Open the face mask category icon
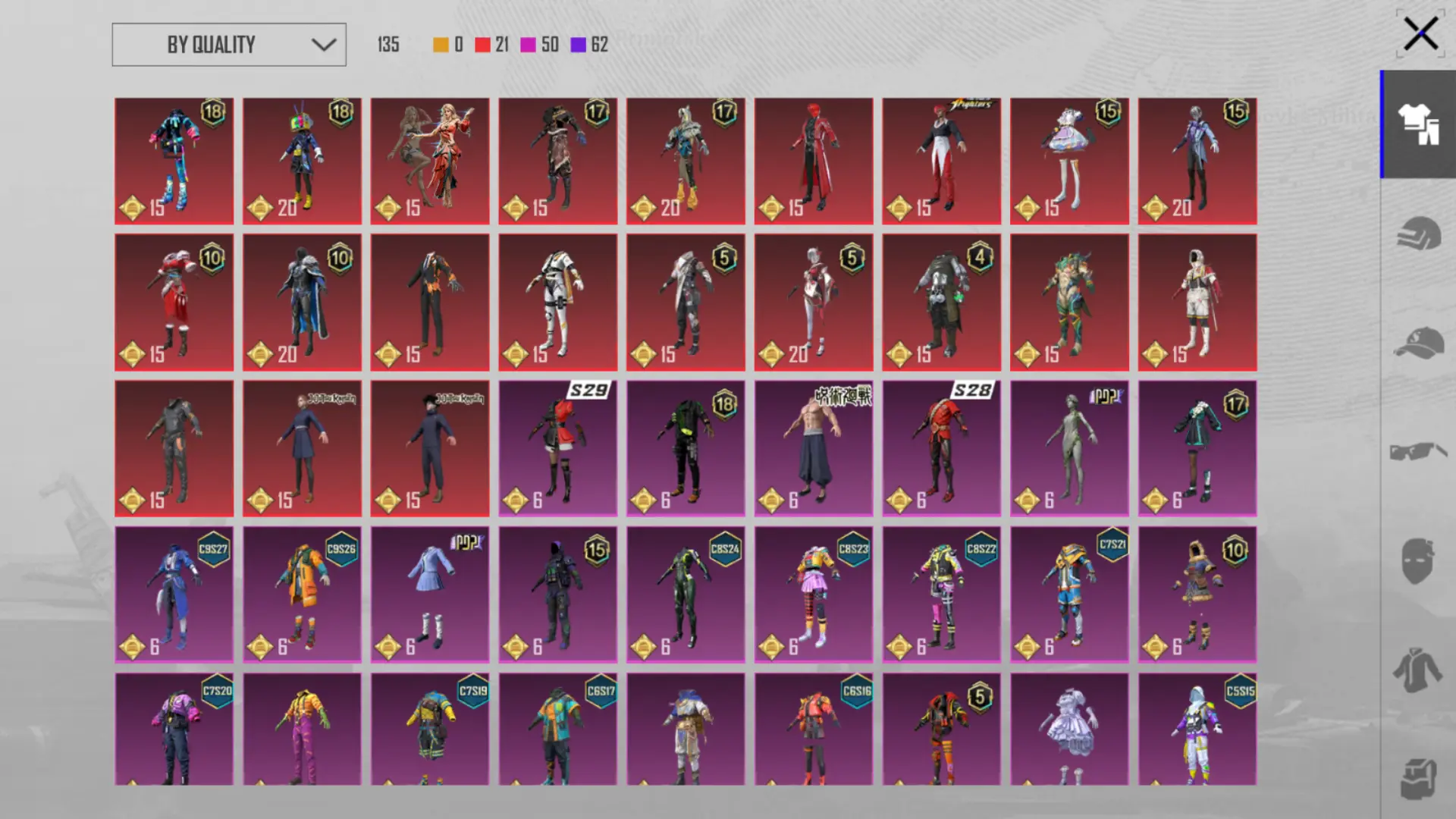1456x819 pixels. tap(1417, 561)
